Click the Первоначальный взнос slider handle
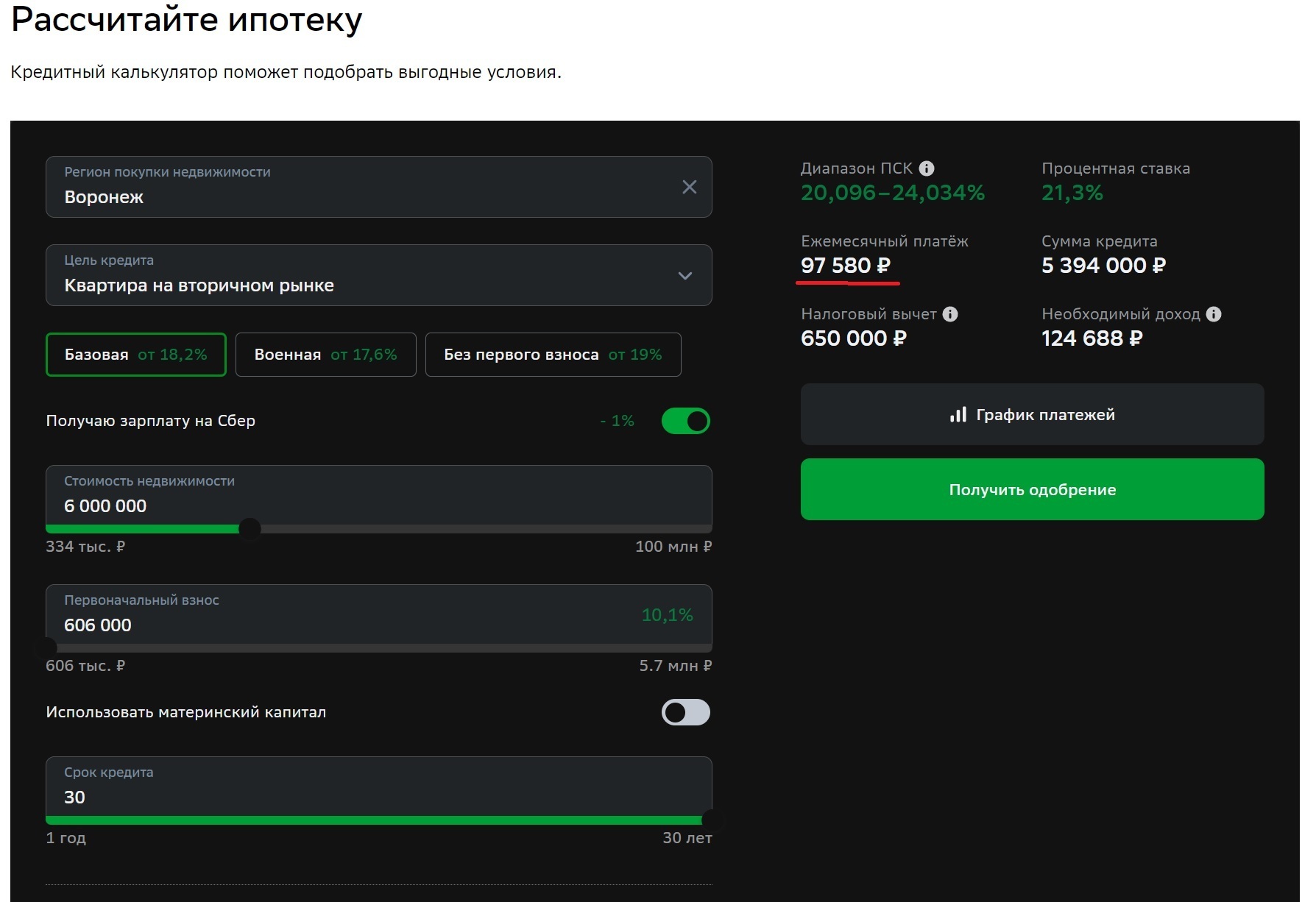 pyautogui.click(x=46, y=647)
